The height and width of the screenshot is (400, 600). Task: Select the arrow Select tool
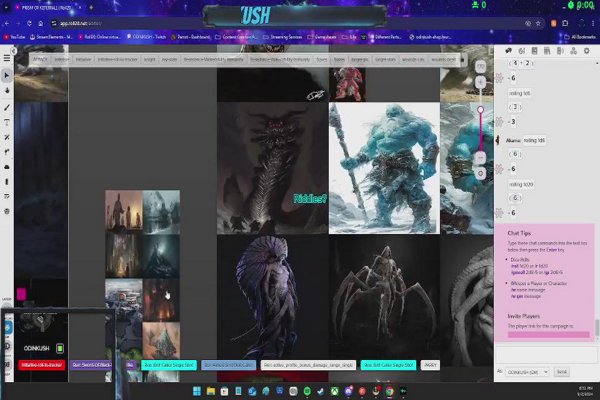7,75
